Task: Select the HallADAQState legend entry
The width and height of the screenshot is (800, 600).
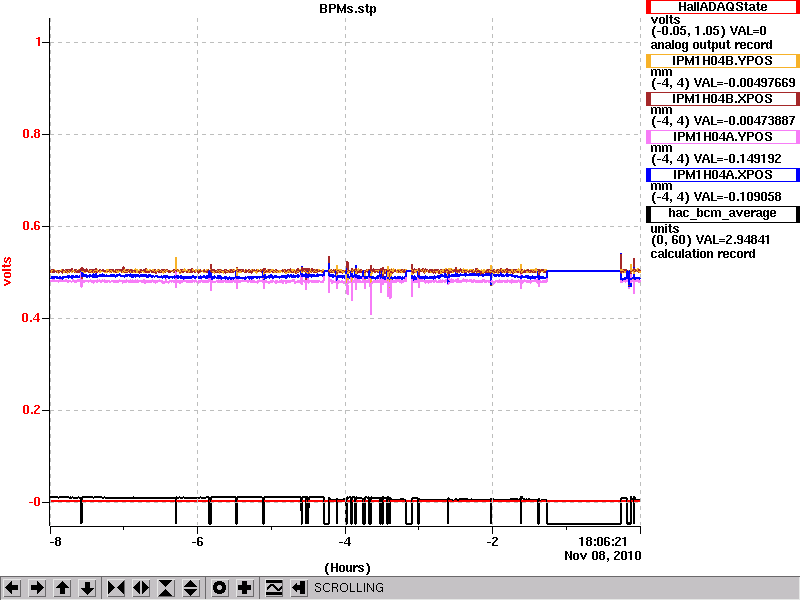Action: (722, 7)
